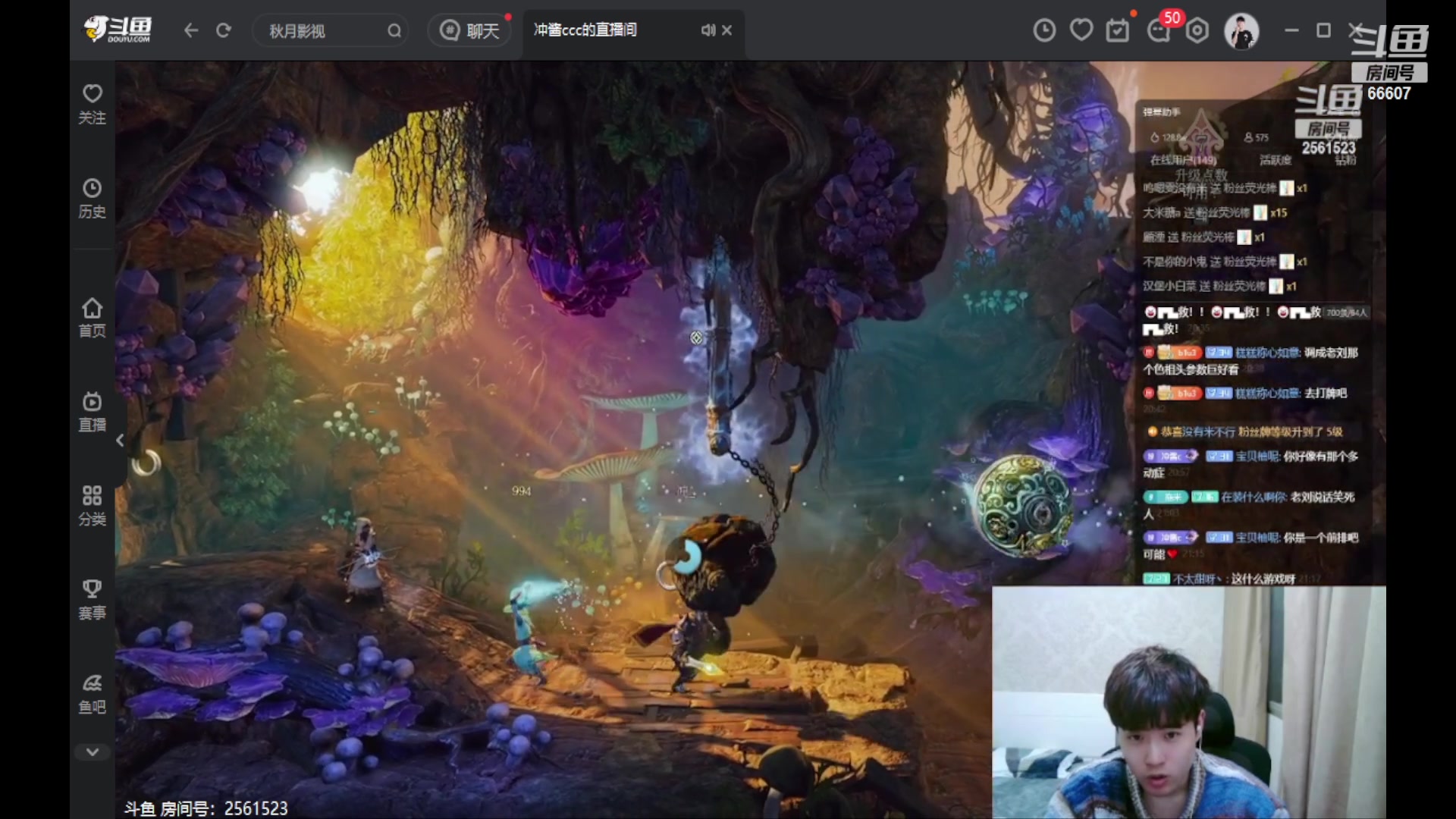The image size is (1456, 819).
Task: Collapse the left sidebar with the arrow handle
Action: pos(120,441)
